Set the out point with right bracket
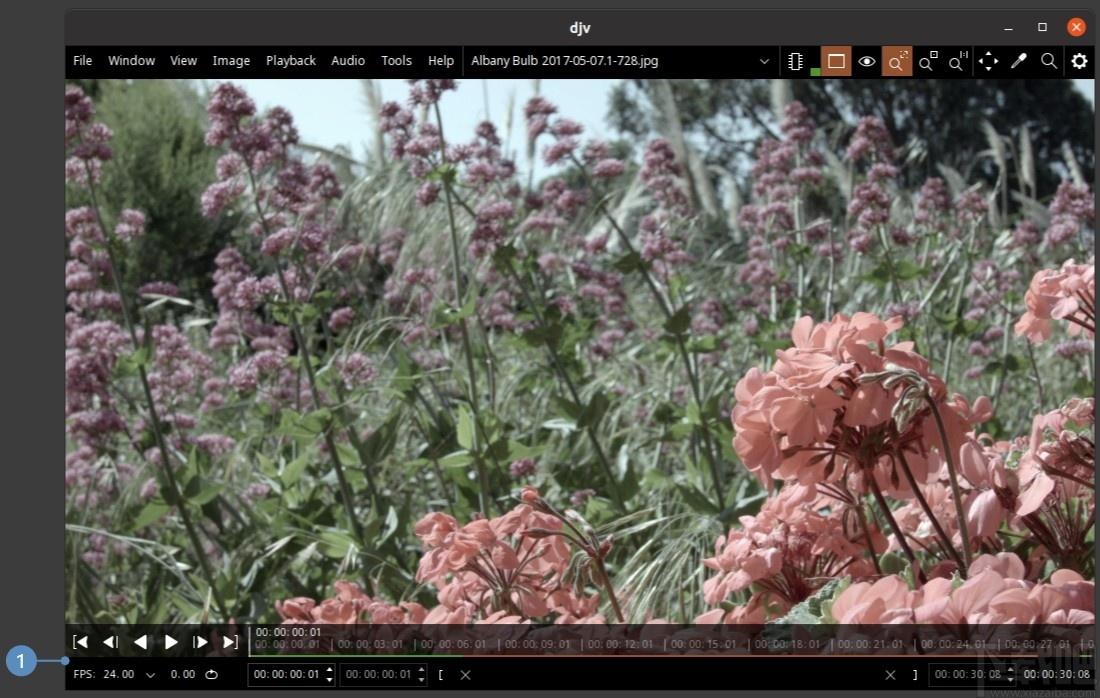Viewport: 1100px width, 698px height. coord(915,675)
